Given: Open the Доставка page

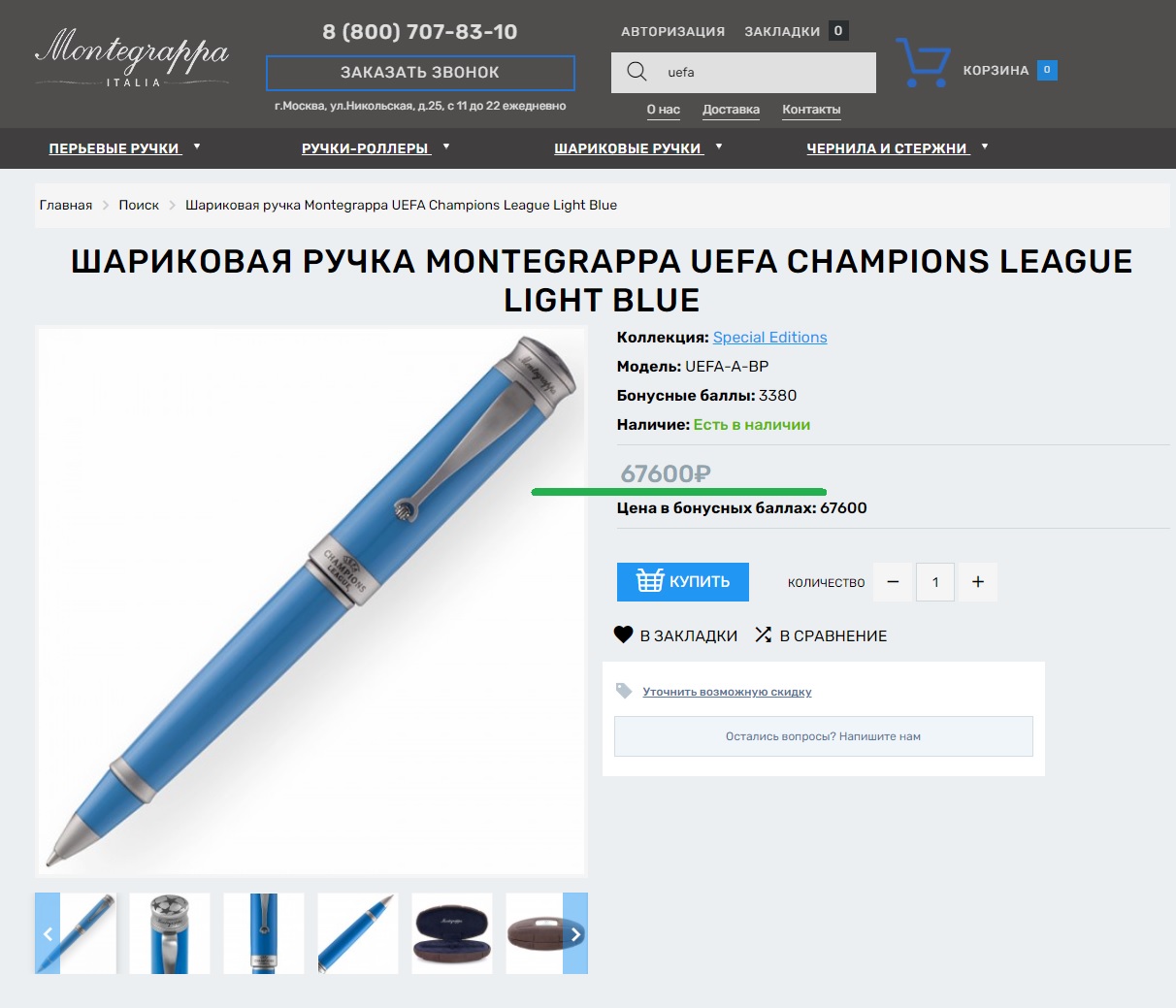Looking at the screenshot, I should click(731, 110).
